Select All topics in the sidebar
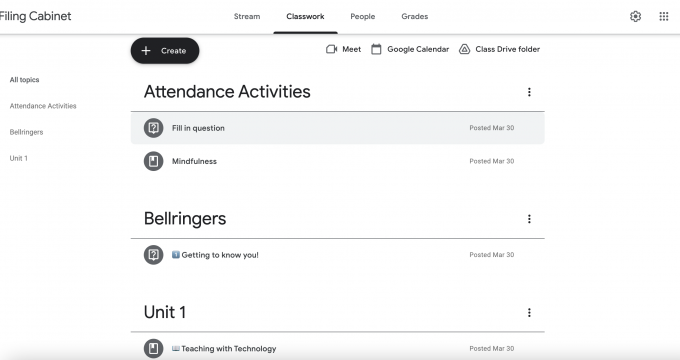 pos(24,80)
